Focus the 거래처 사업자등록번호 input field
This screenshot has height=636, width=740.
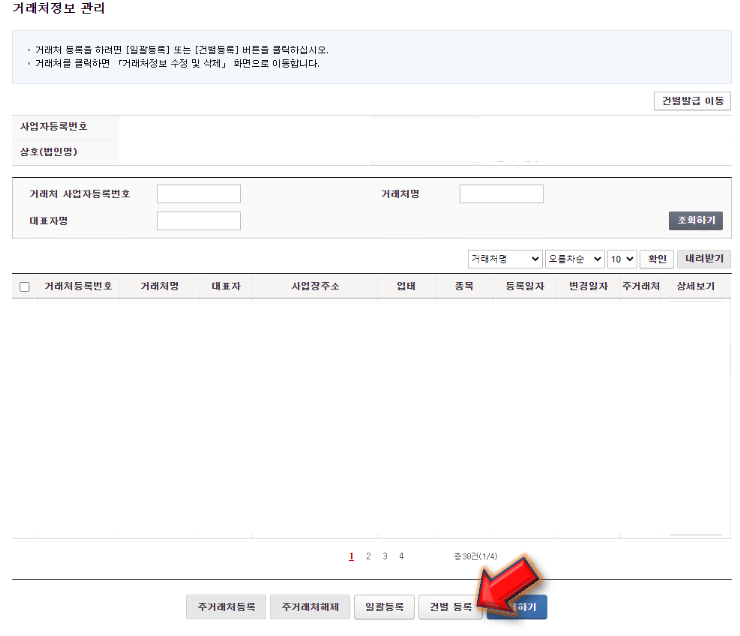click(x=199, y=194)
